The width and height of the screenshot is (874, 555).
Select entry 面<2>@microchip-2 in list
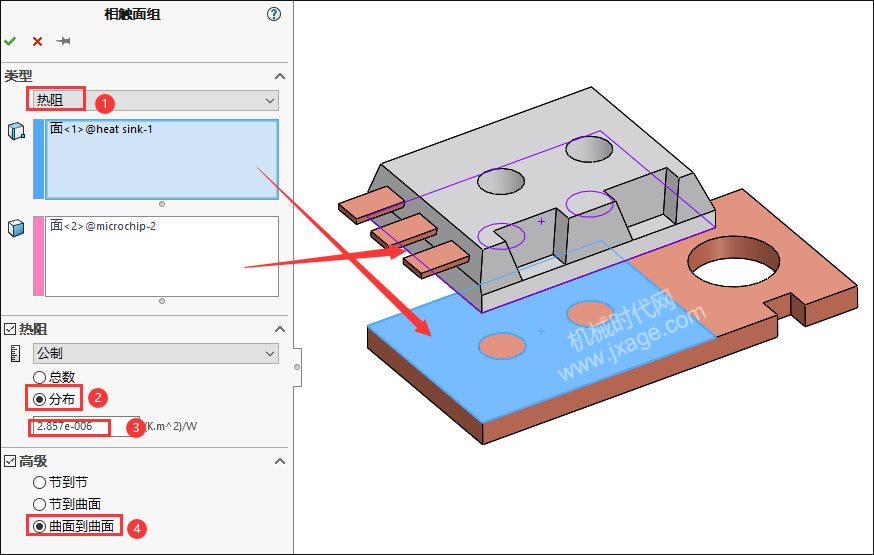[103, 226]
